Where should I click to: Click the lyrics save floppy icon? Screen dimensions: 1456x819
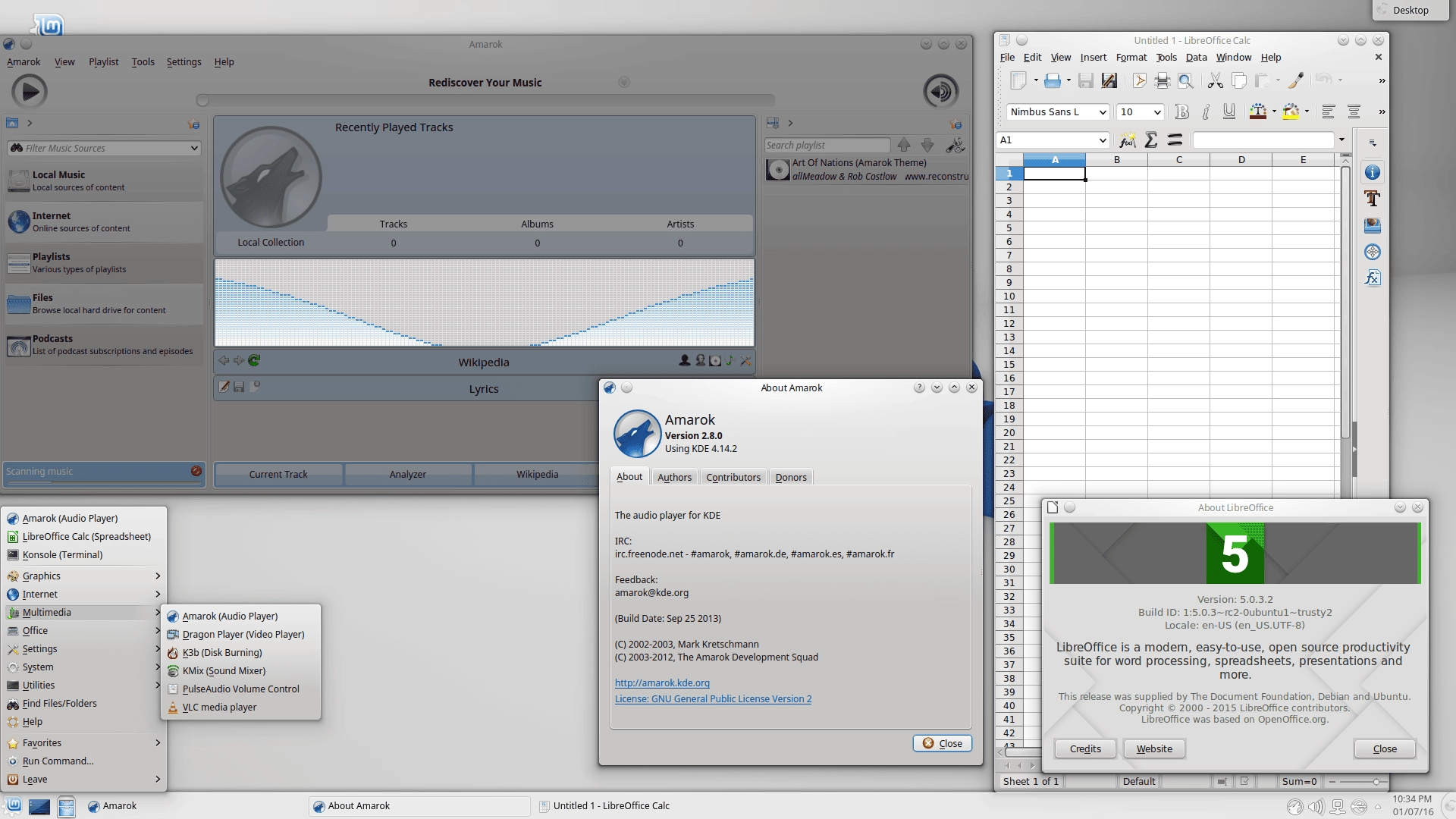(239, 387)
